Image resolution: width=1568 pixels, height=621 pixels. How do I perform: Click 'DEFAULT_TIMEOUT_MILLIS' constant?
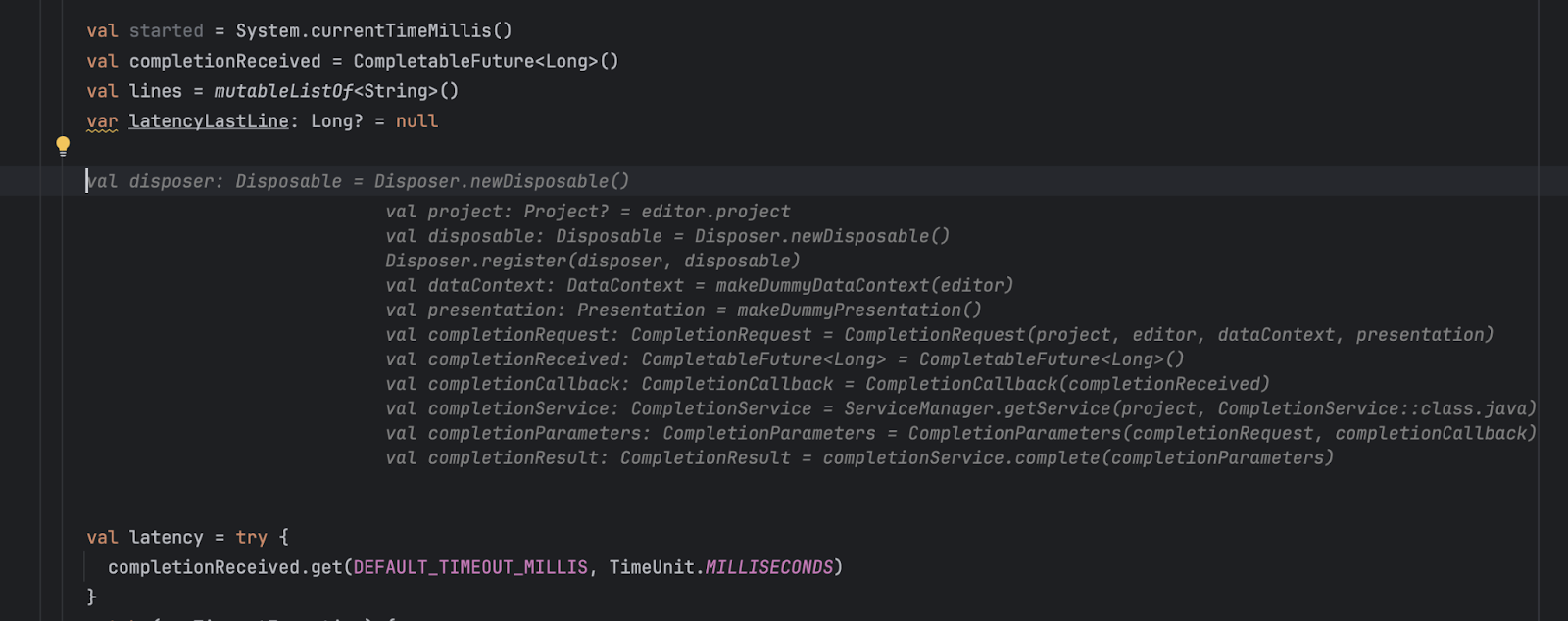pyautogui.click(x=470, y=567)
